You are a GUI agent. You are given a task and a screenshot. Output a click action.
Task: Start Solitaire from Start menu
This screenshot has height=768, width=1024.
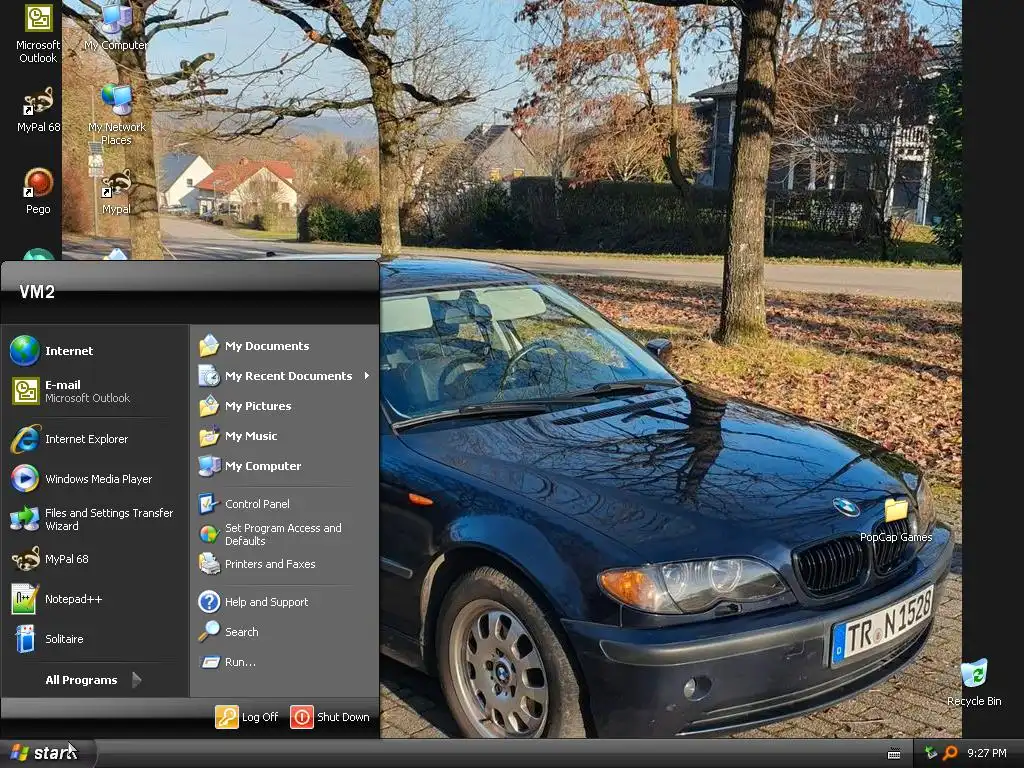[x=94, y=639]
